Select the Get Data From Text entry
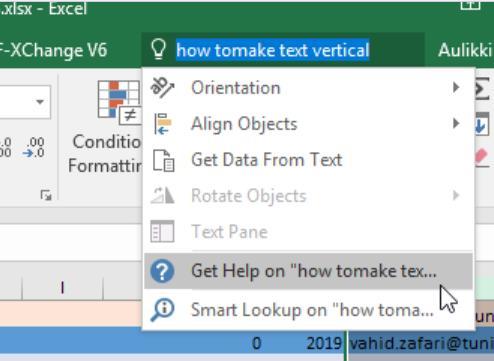494x361 pixels. click(308, 160)
